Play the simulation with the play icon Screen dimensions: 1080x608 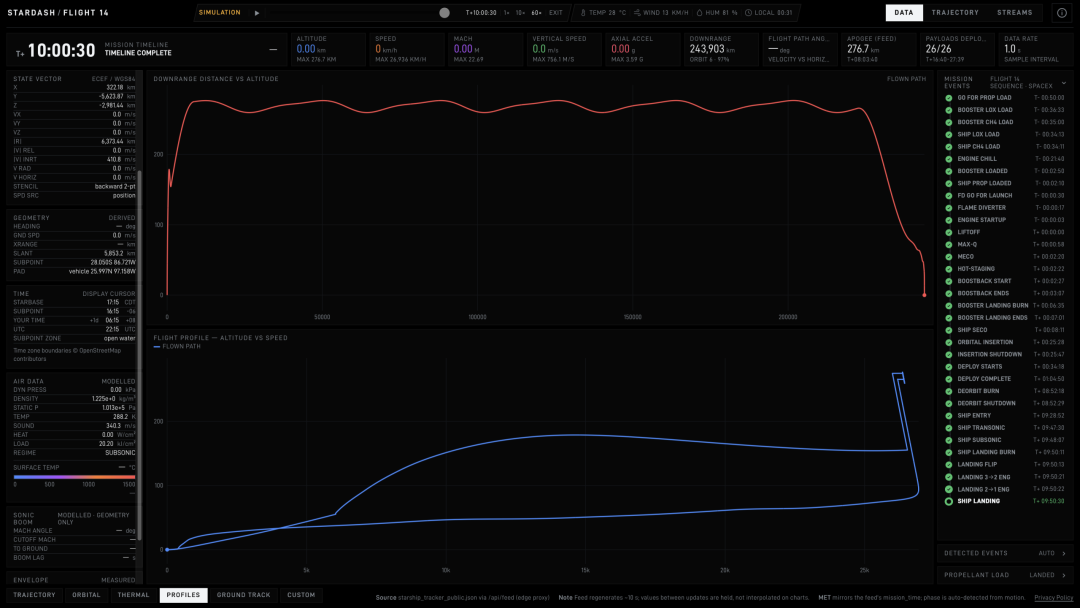coord(257,13)
